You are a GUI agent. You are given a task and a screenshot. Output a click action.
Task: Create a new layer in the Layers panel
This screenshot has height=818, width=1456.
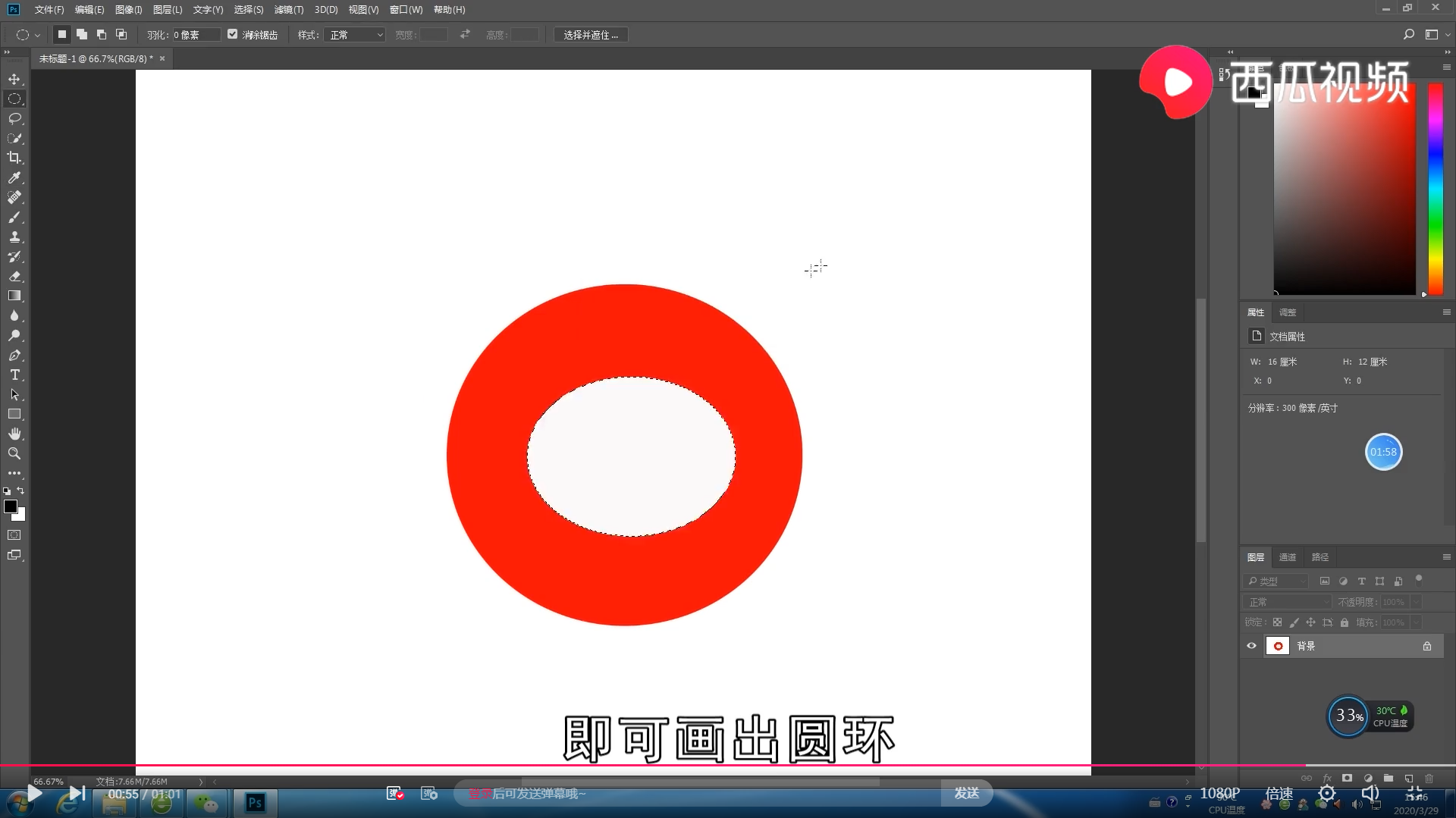pos(1407,778)
